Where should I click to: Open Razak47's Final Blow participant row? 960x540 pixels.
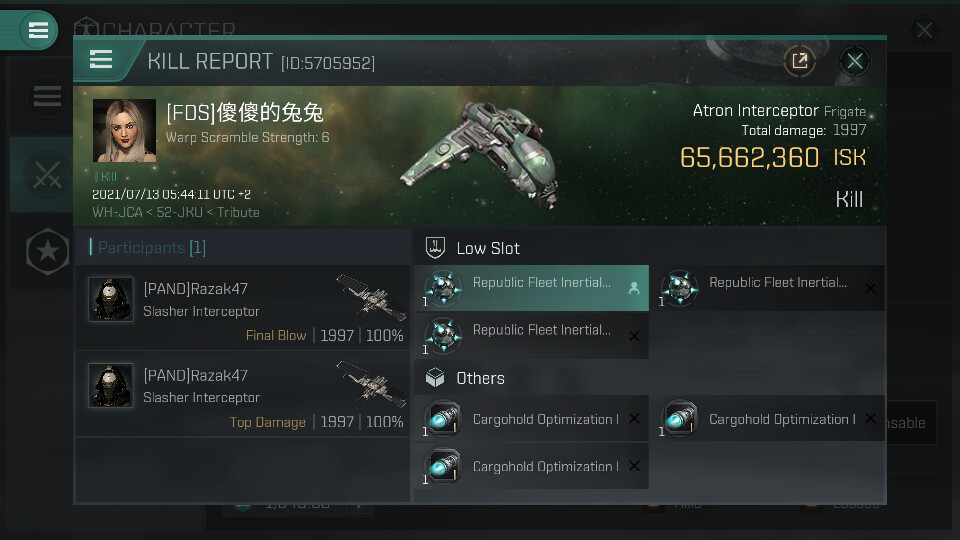[243, 308]
